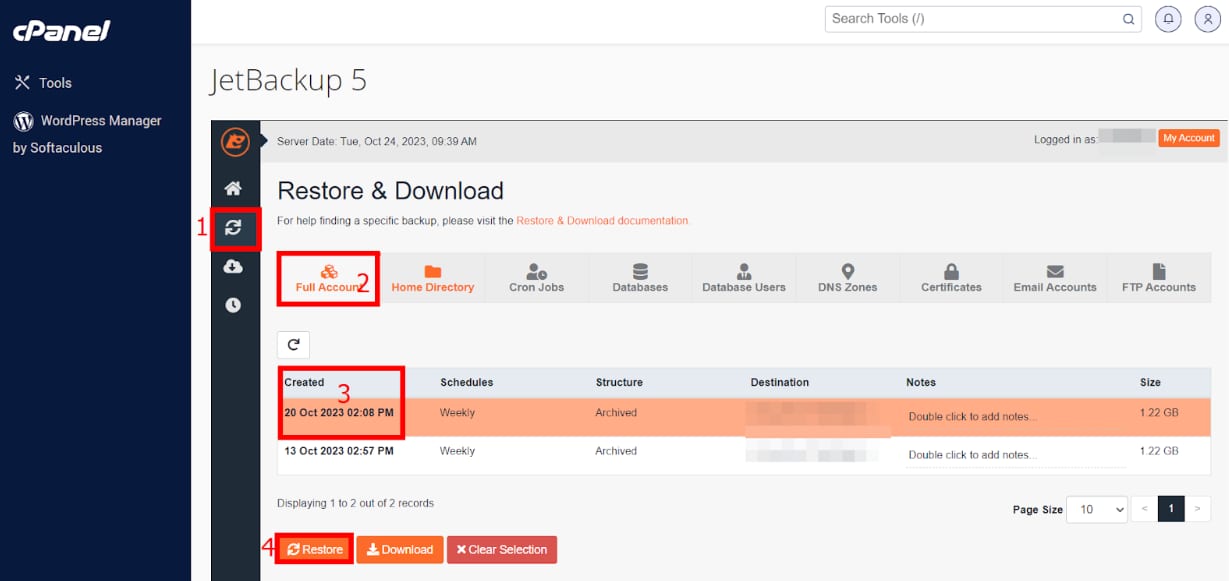Open the Downloads cloud icon in sidebar

pos(233,266)
